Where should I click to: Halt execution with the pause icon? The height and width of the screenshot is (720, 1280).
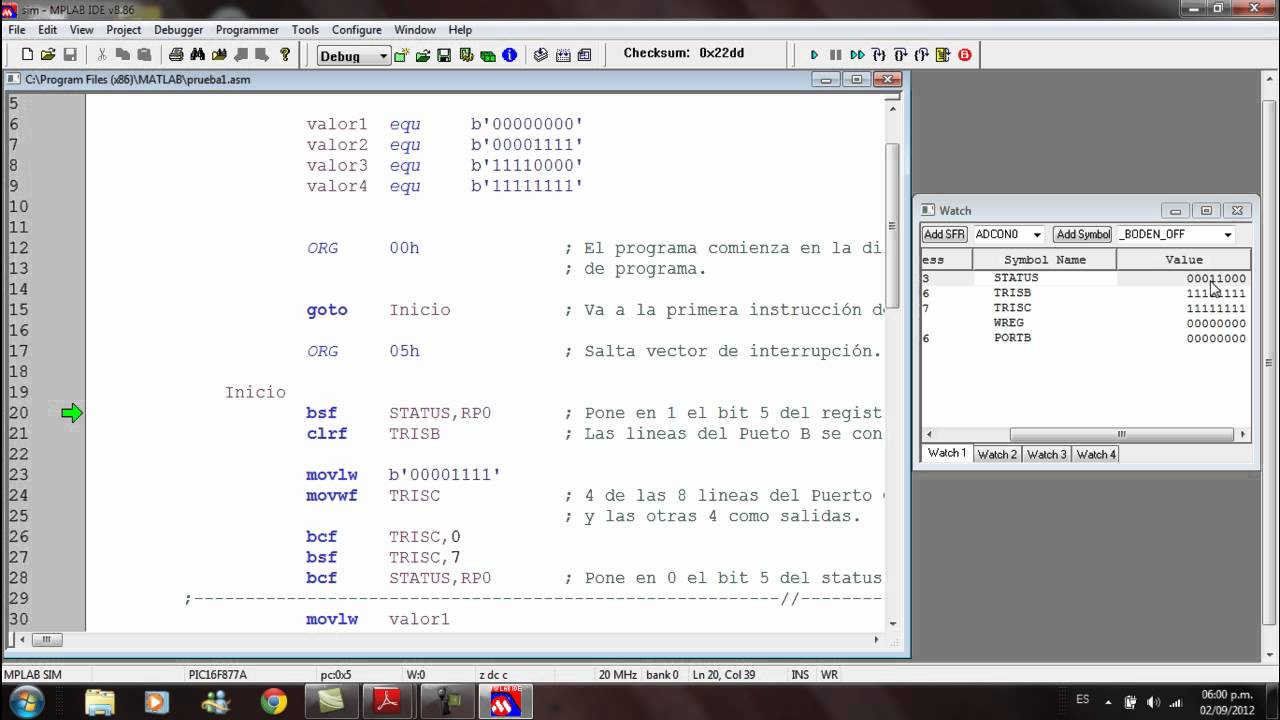(x=835, y=55)
